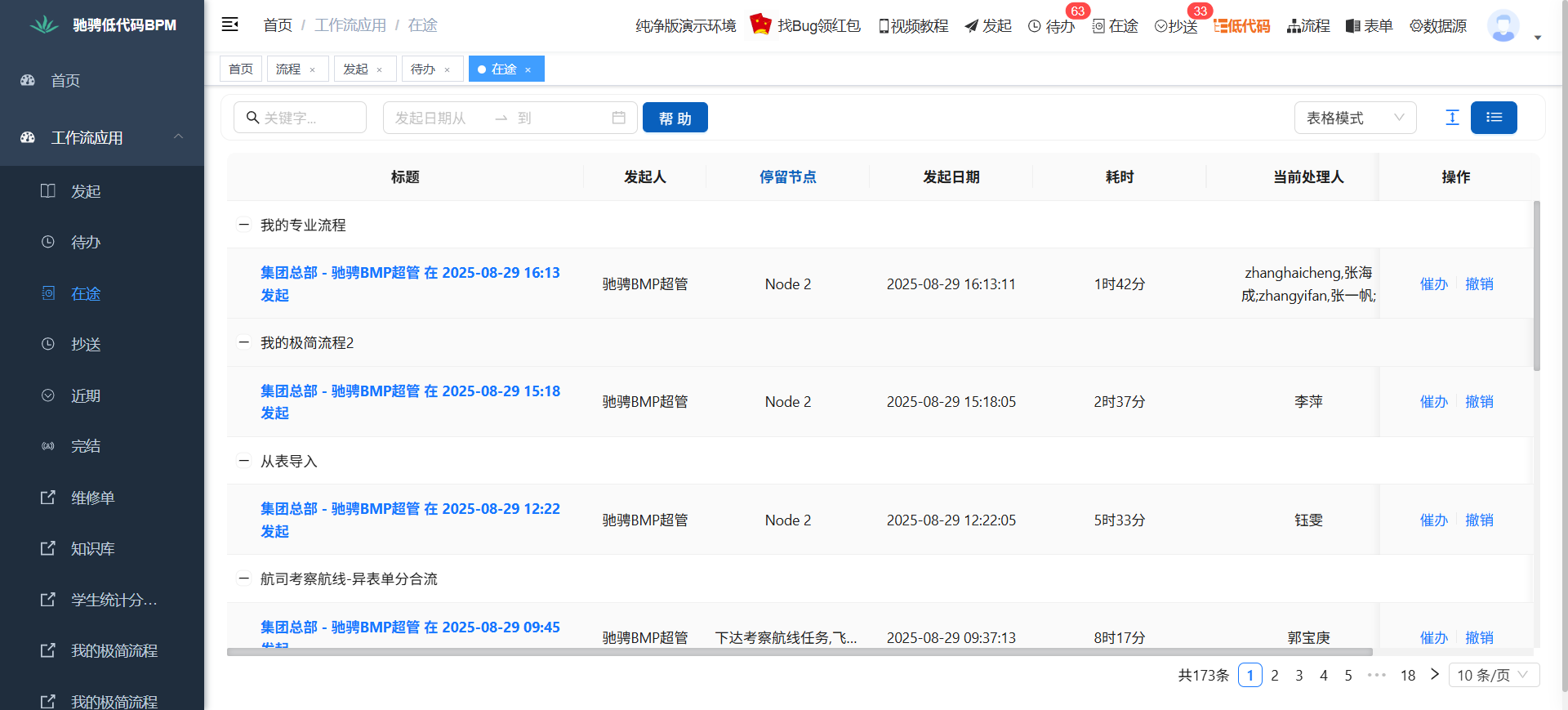Collapse the 从表导入 group
Image resolution: width=1568 pixels, height=710 pixels.
(243, 461)
